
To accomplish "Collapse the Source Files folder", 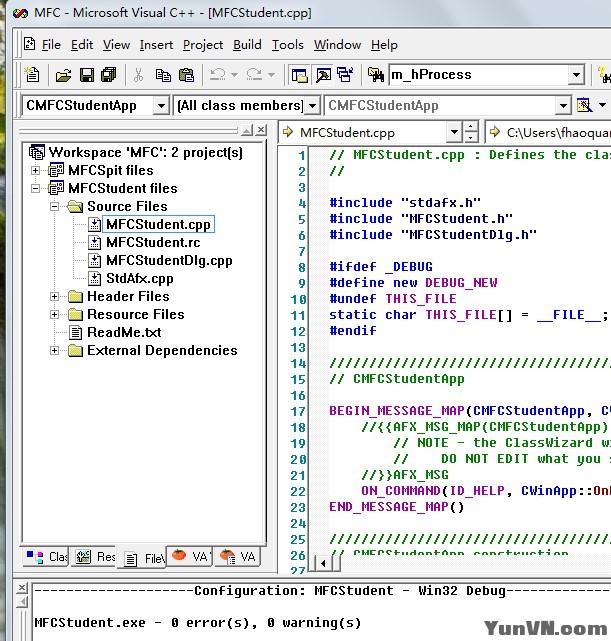I will tap(54, 206).
